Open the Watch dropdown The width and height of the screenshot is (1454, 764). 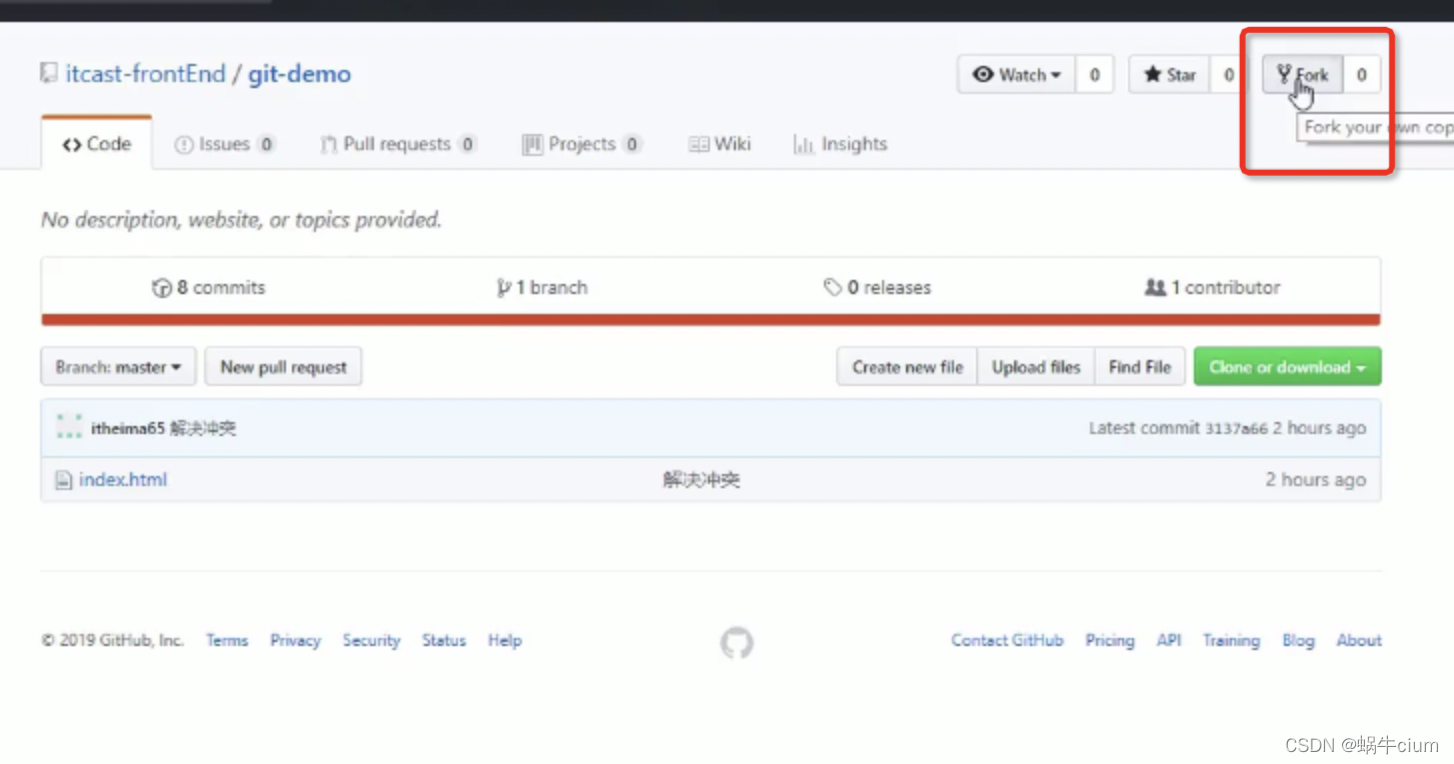(1016, 75)
